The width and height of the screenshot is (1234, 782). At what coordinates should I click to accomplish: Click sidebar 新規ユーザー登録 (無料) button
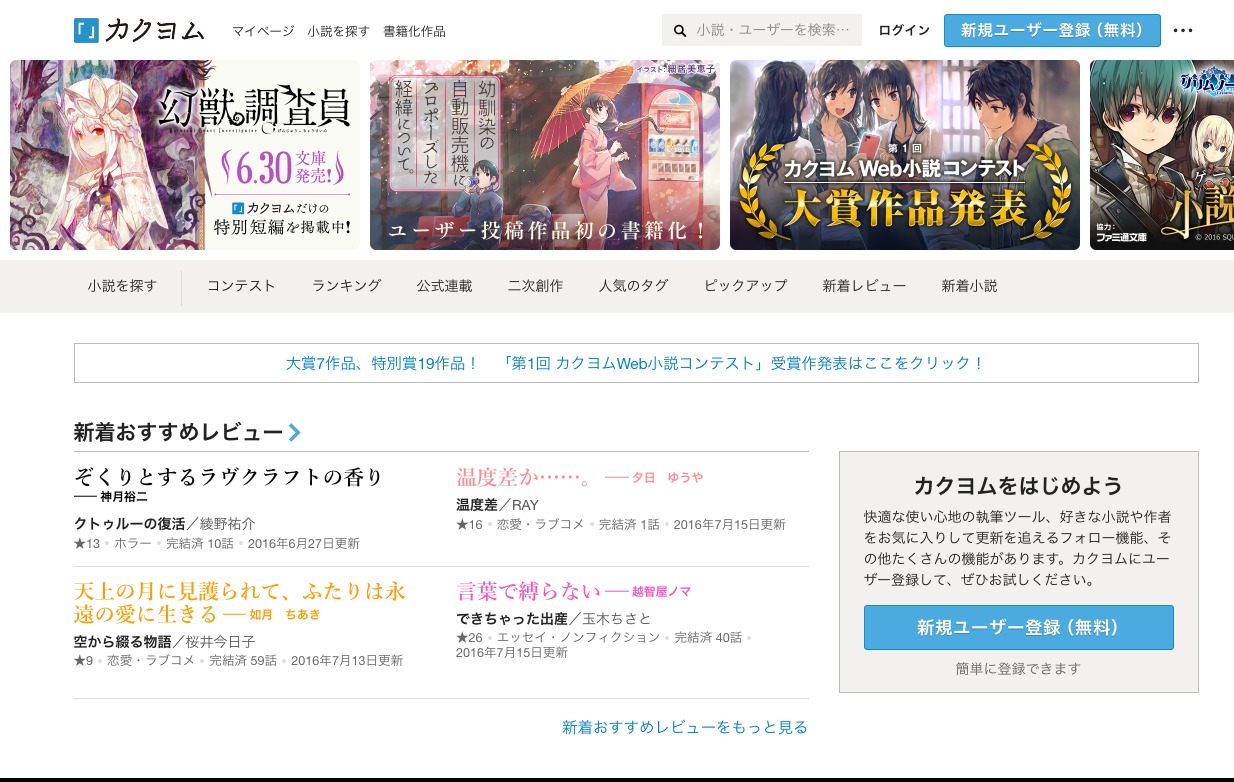[x=1018, y=628]
